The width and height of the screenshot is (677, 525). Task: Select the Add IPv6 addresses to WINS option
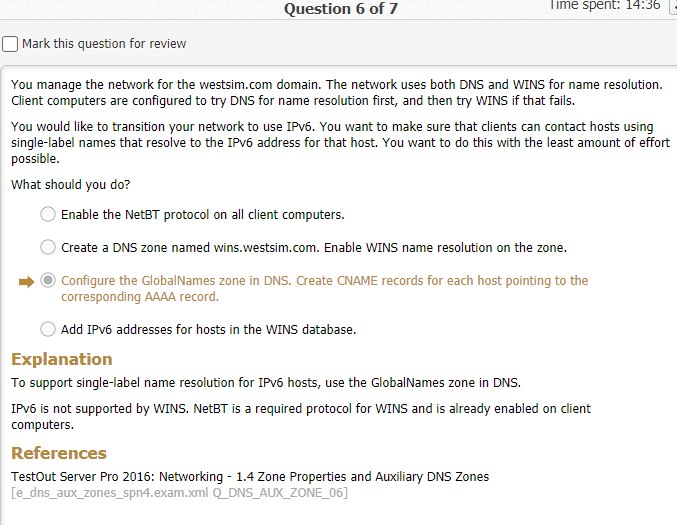48,329
